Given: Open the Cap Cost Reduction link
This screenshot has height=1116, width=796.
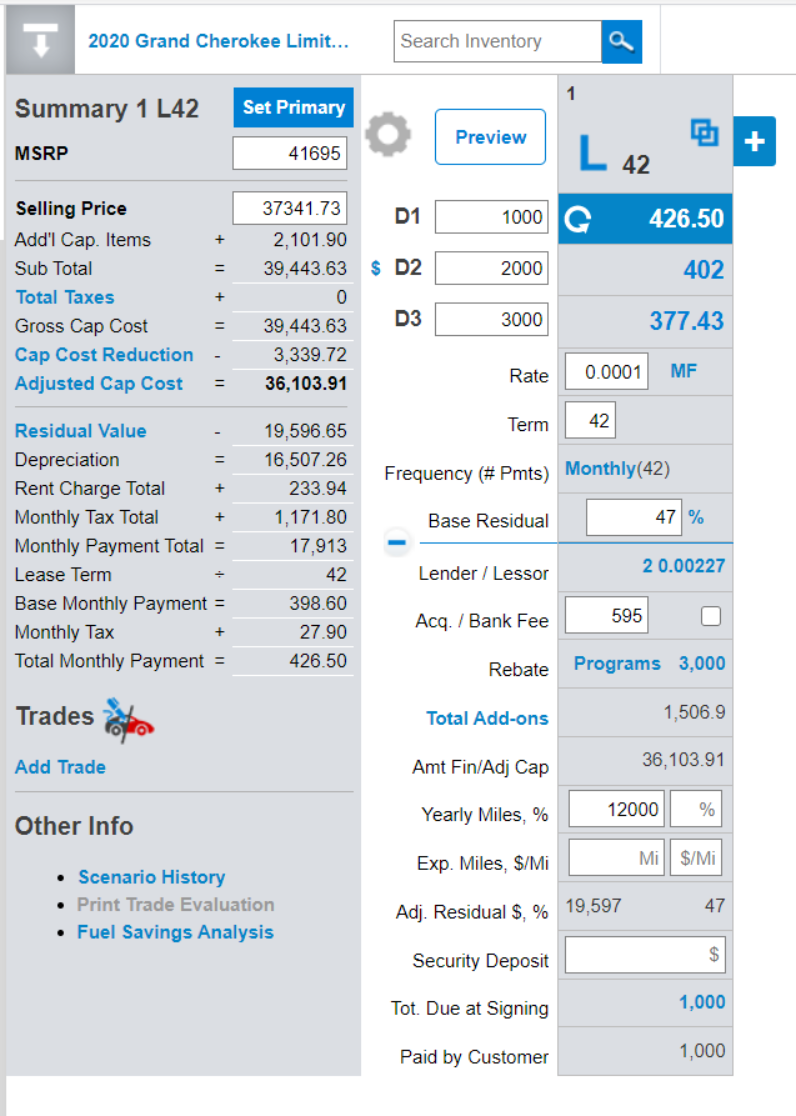Looking at the screenshot, I should [104, 354].
